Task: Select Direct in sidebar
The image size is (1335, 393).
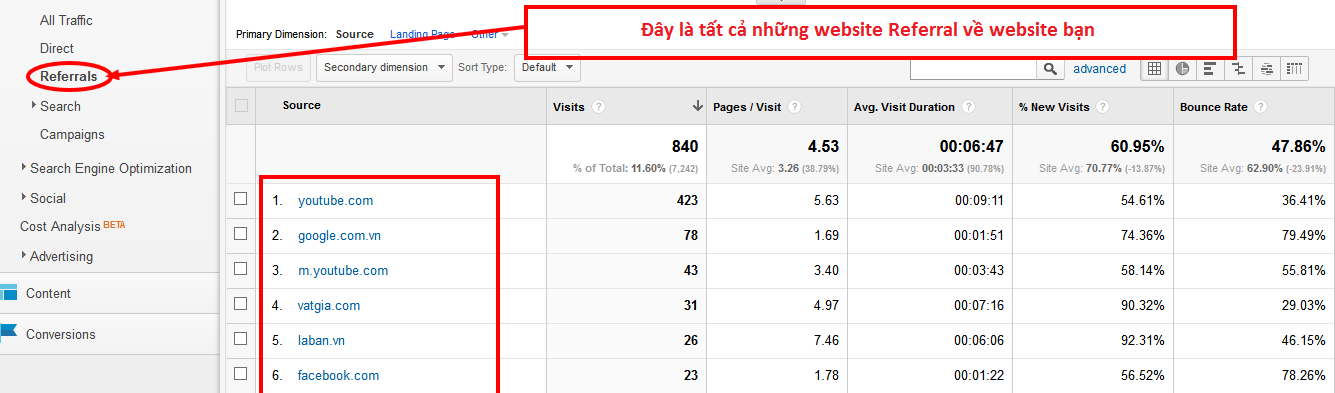Action: tap(57, 48)
